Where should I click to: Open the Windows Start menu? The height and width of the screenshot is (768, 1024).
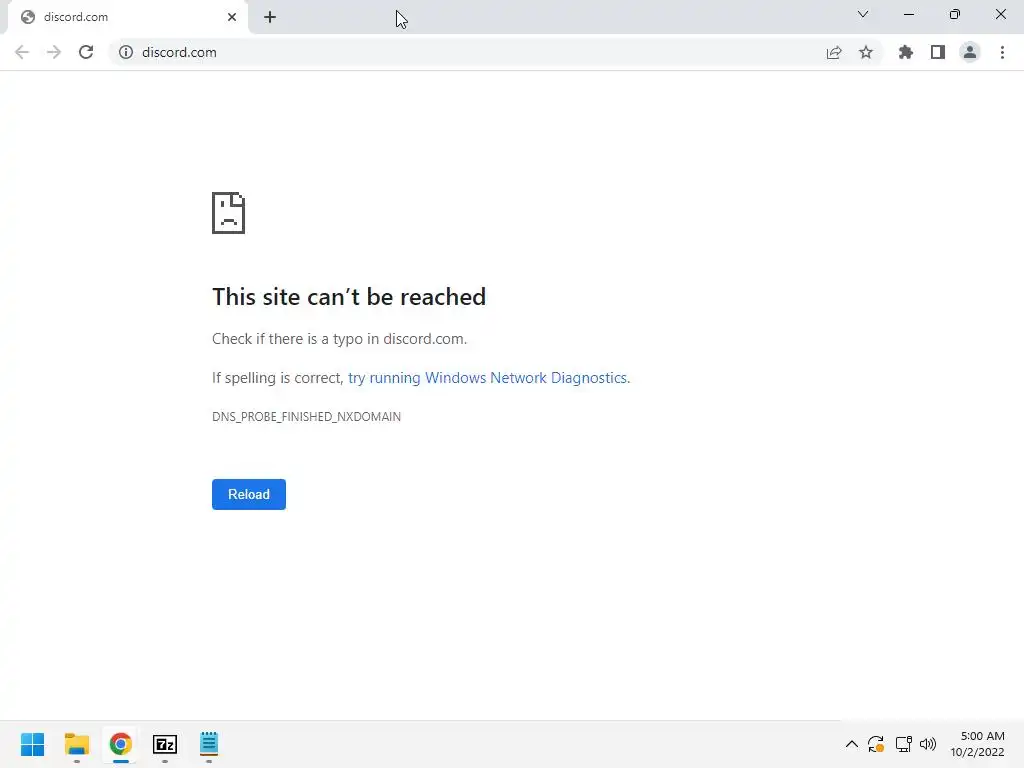click(x=33, y=744)
